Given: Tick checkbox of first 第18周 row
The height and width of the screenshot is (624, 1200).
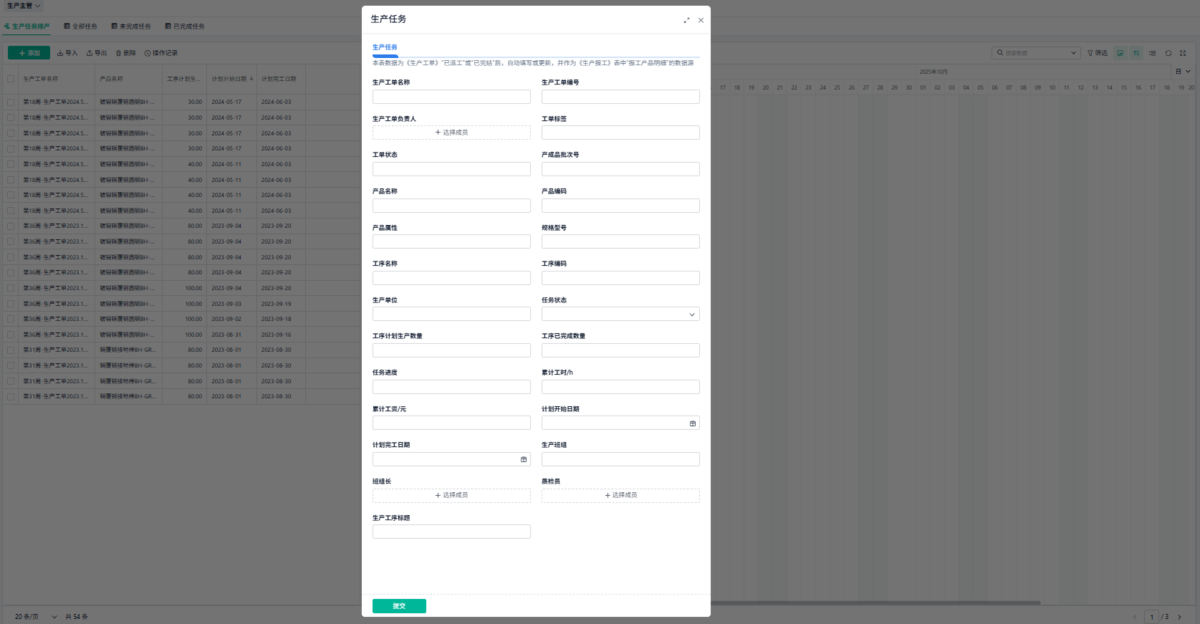Looking at the screenshot, I should tap(11, 102).
